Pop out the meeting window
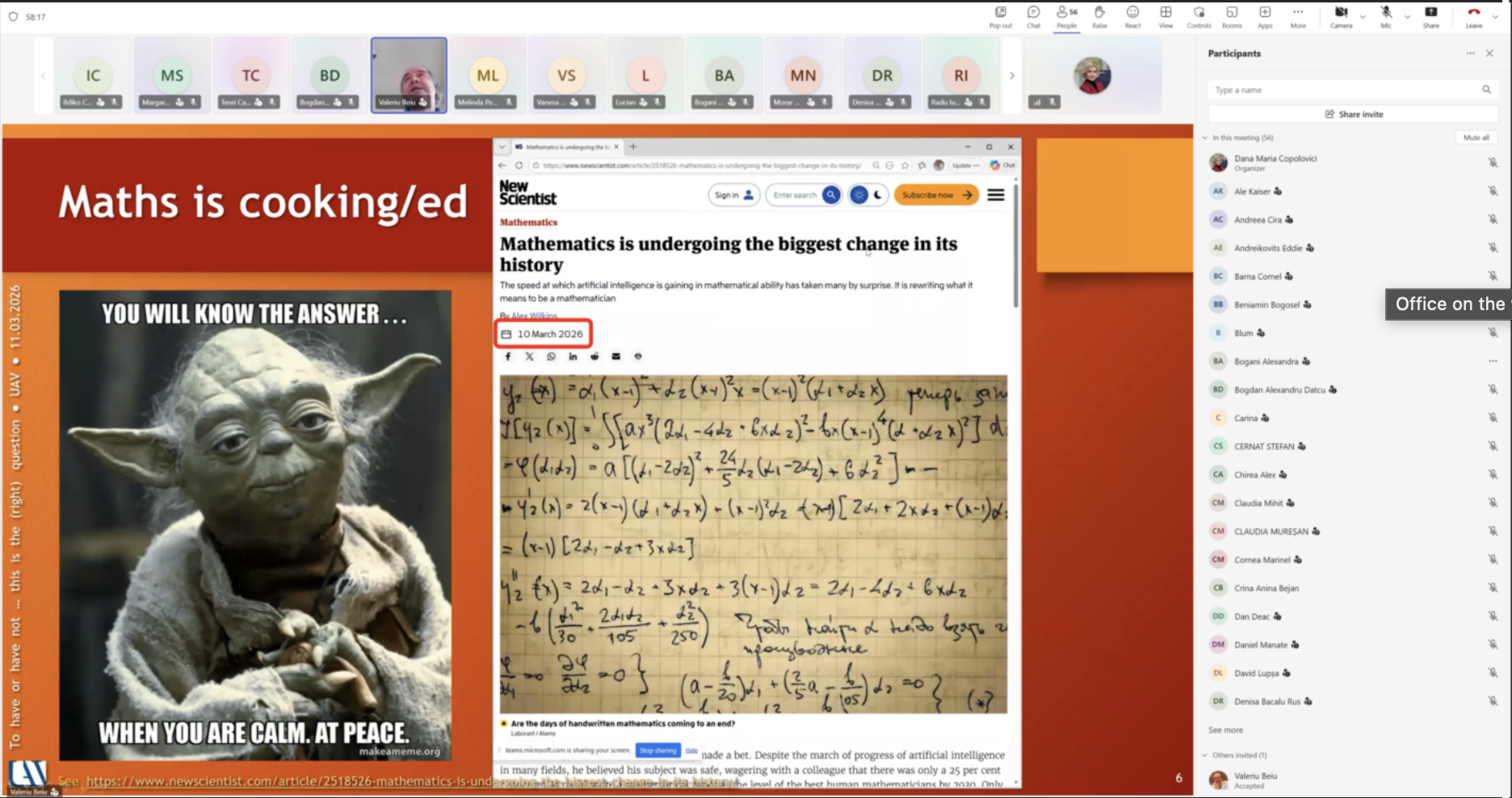Viewport: 1512px width, 798px height. tap(1000, 15)
